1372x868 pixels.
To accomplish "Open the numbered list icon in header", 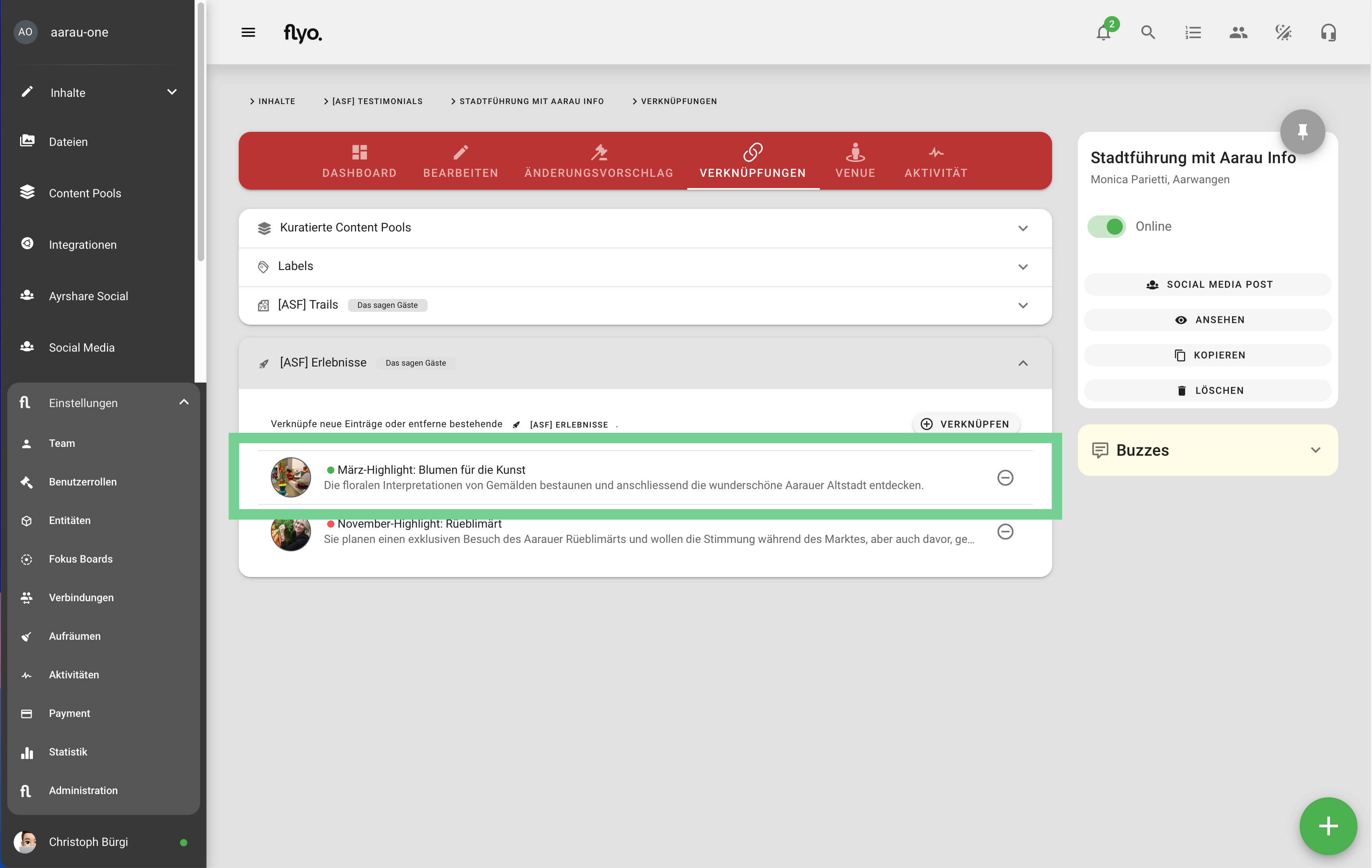I will pos(1192,33).
